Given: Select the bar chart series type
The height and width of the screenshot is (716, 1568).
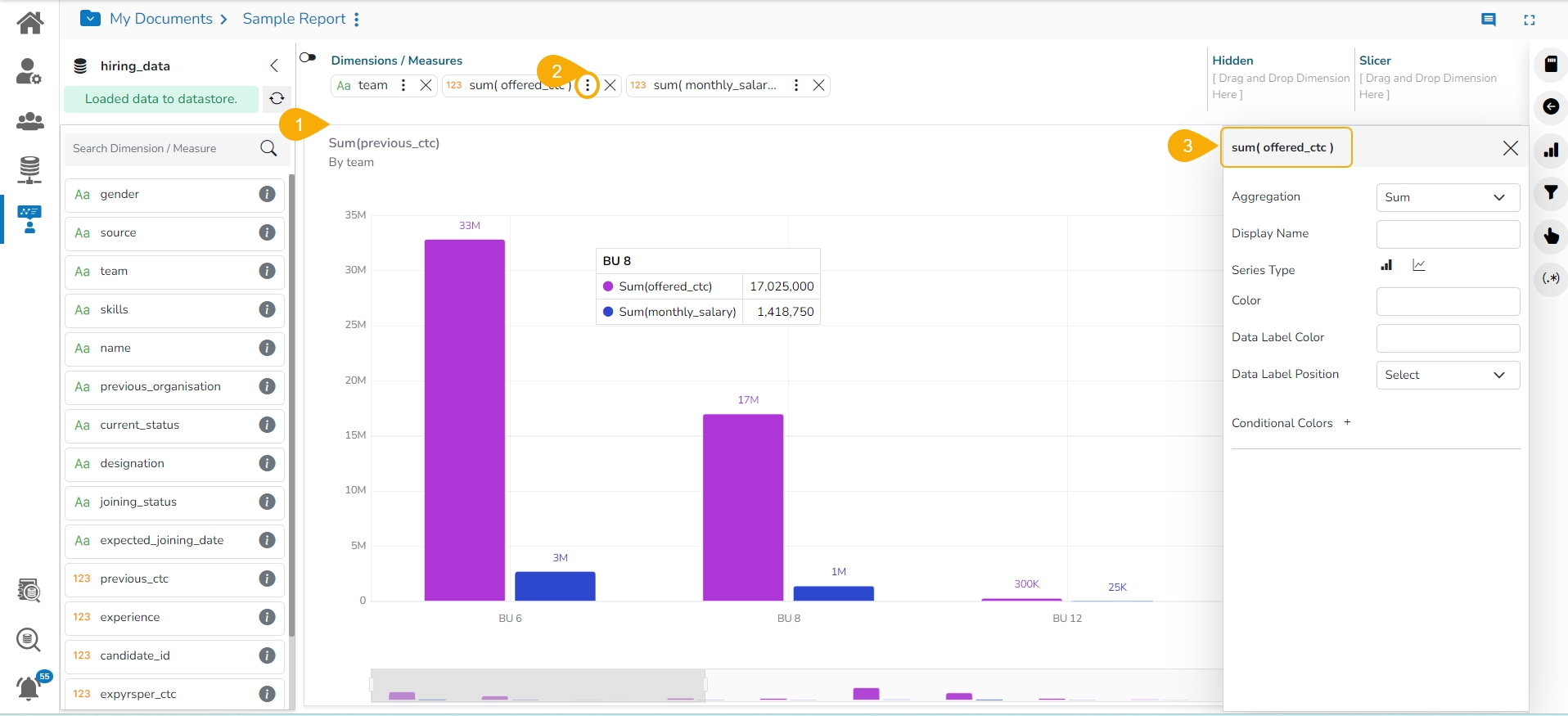Looking at the screenshot, I should click(1386, 265).
